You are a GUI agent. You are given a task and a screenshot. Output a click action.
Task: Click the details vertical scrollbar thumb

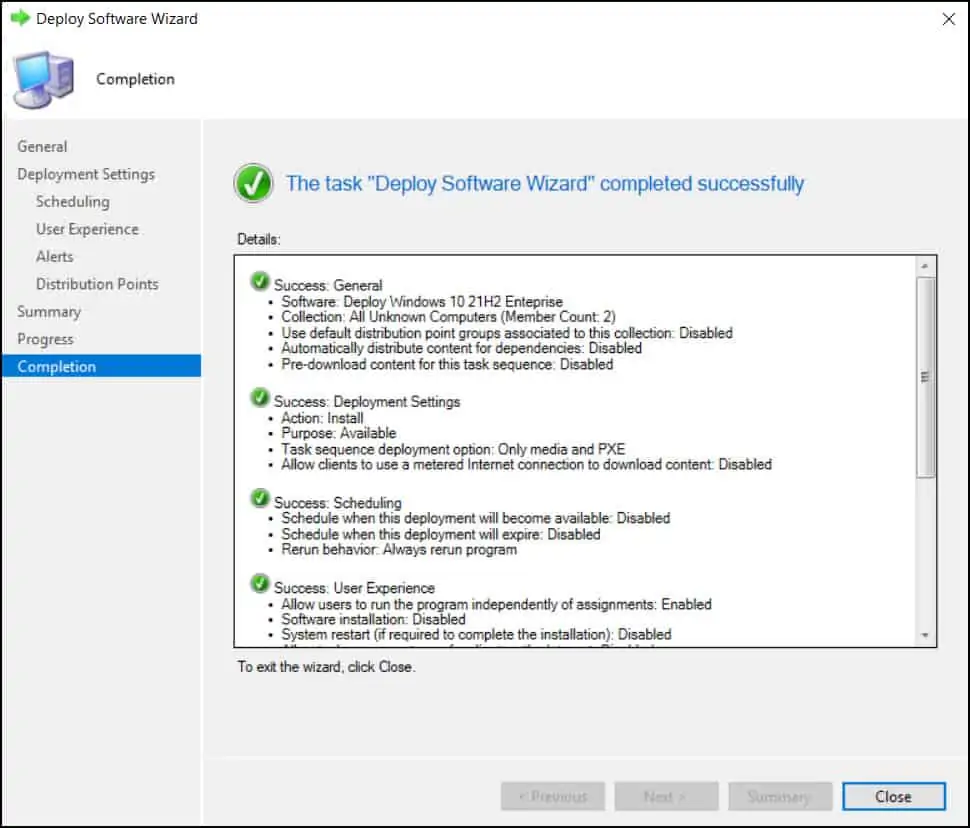(925, 377)
